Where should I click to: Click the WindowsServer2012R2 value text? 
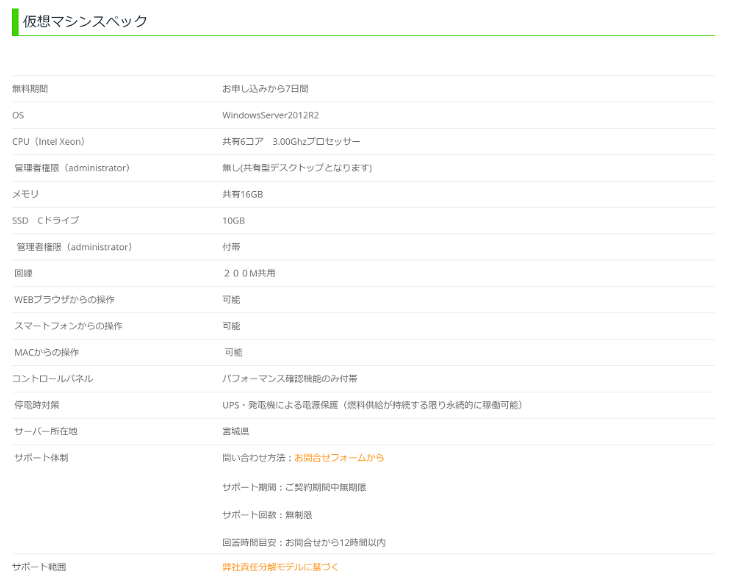pos(270,115)
